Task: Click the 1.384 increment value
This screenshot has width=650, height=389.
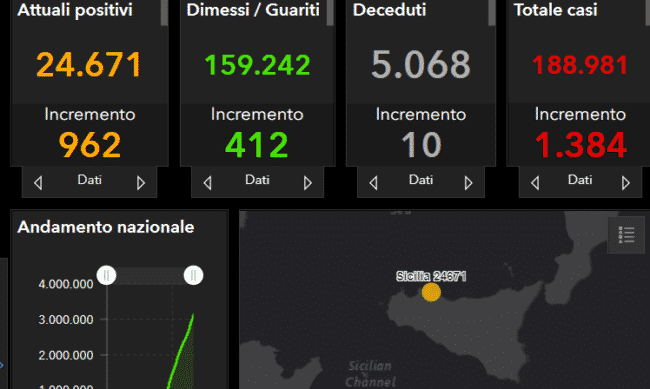Action: [580, 145]
